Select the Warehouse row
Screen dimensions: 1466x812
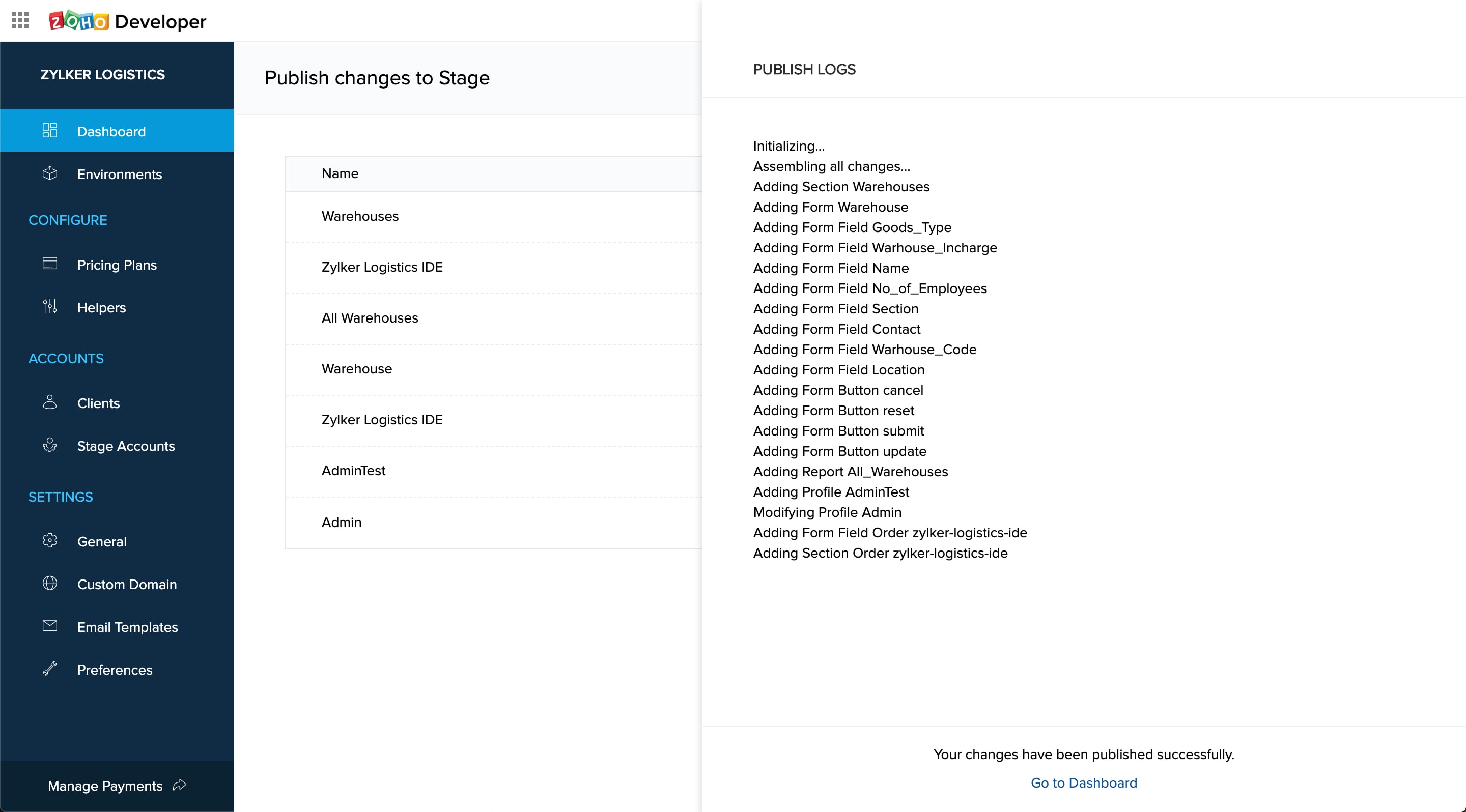pyautogui.click(x=494, y=368)
